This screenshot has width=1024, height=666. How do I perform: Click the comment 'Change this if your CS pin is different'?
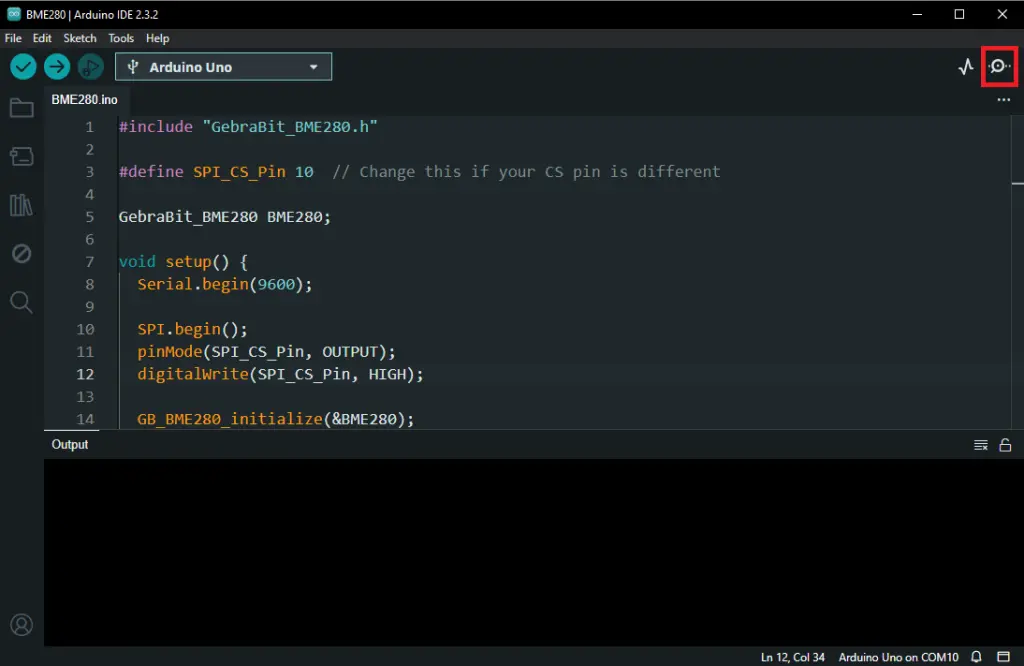pos(539,172)
